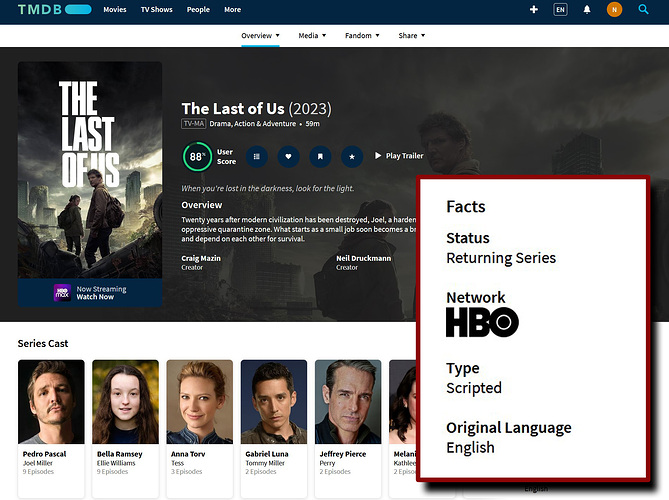The height and width of the screenshot is (500, 669).
Task: Click The Last of Us title
Action: (x=233, y=109)
